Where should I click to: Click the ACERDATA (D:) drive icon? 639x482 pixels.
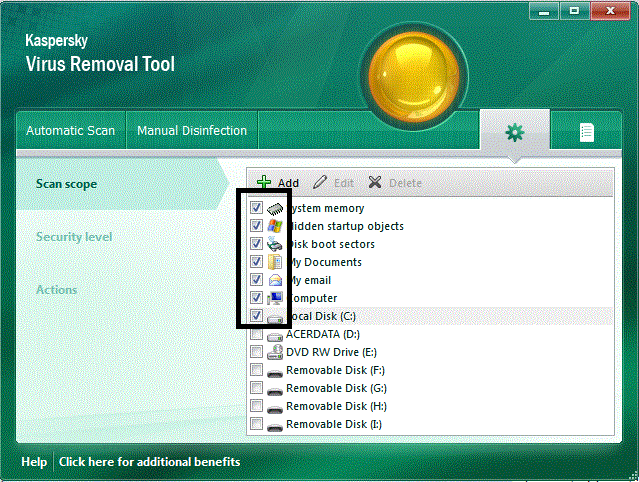275,336
